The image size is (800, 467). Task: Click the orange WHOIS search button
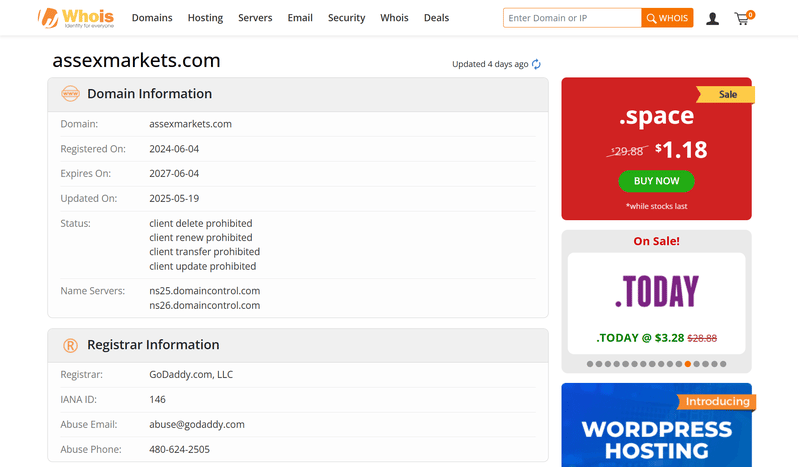coord(667,18)
